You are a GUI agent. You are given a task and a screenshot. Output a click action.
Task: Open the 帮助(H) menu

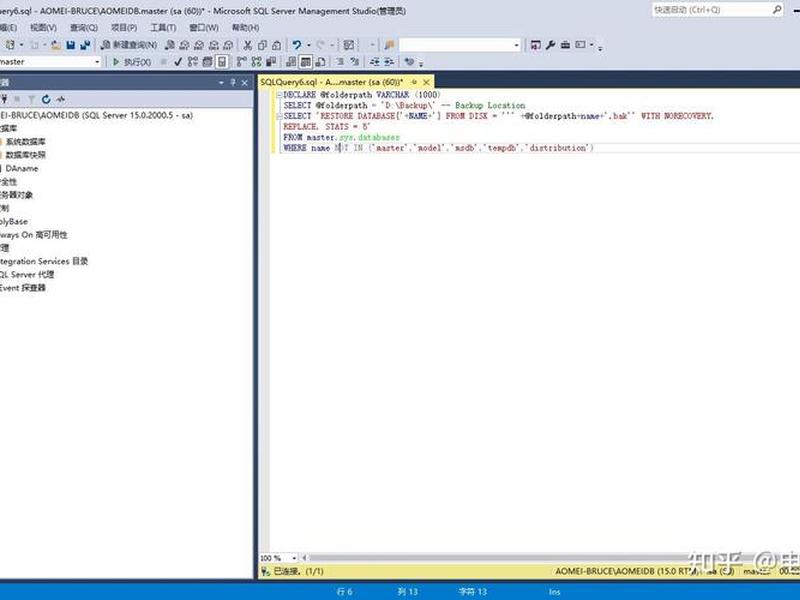(x=245, y=28)
